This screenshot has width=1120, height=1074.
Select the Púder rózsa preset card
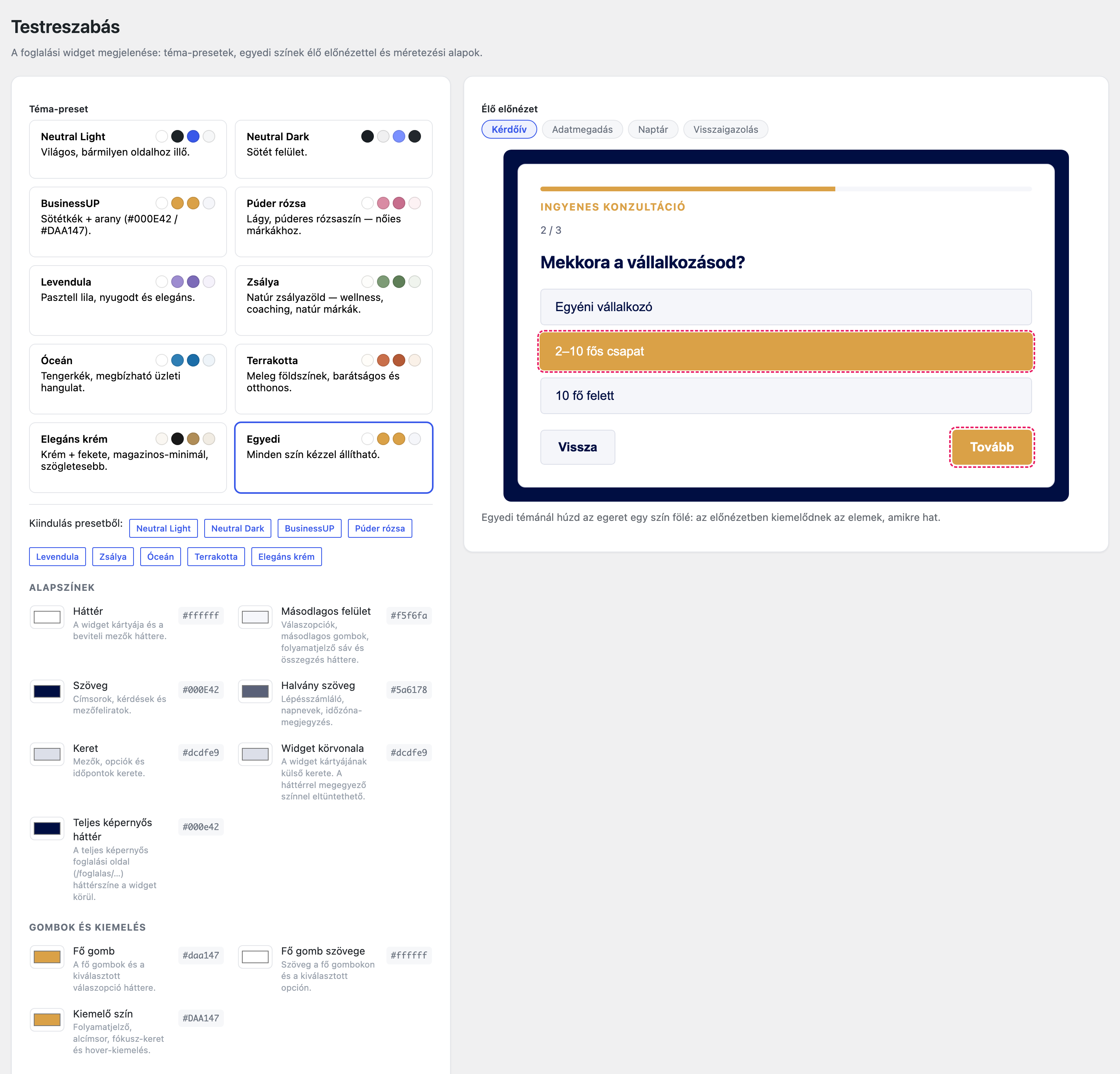point(334,222)
